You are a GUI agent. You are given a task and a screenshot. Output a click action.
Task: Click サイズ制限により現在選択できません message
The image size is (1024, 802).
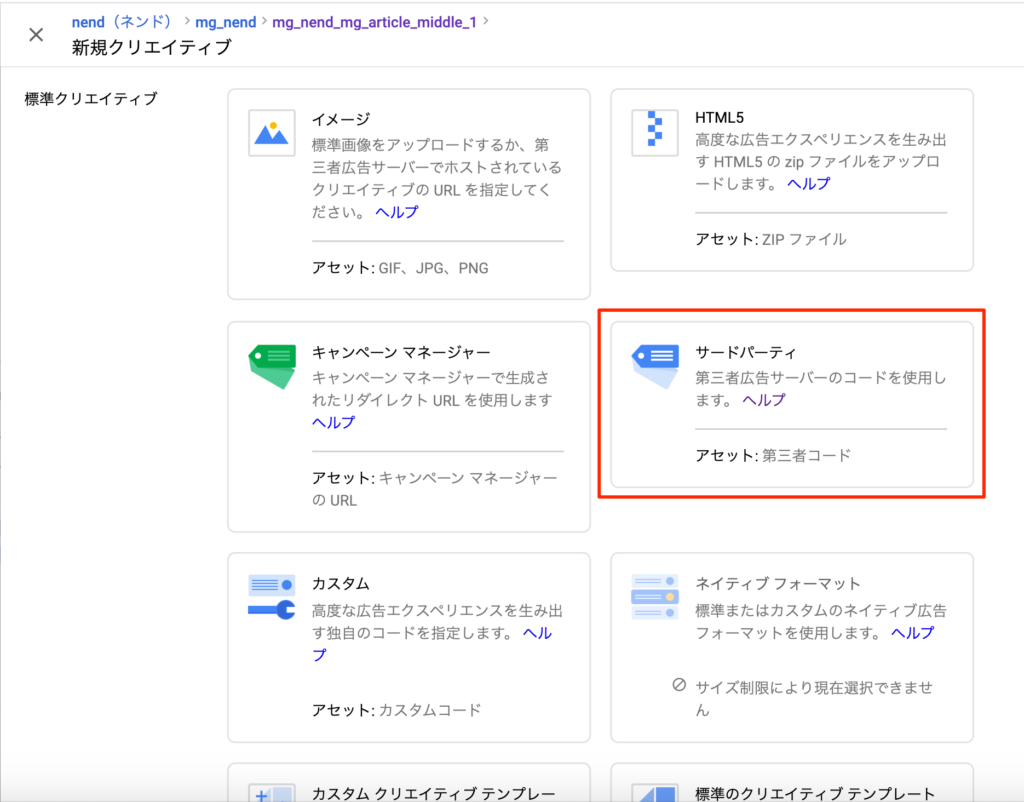pyautogui.click(x=814, y=698)
